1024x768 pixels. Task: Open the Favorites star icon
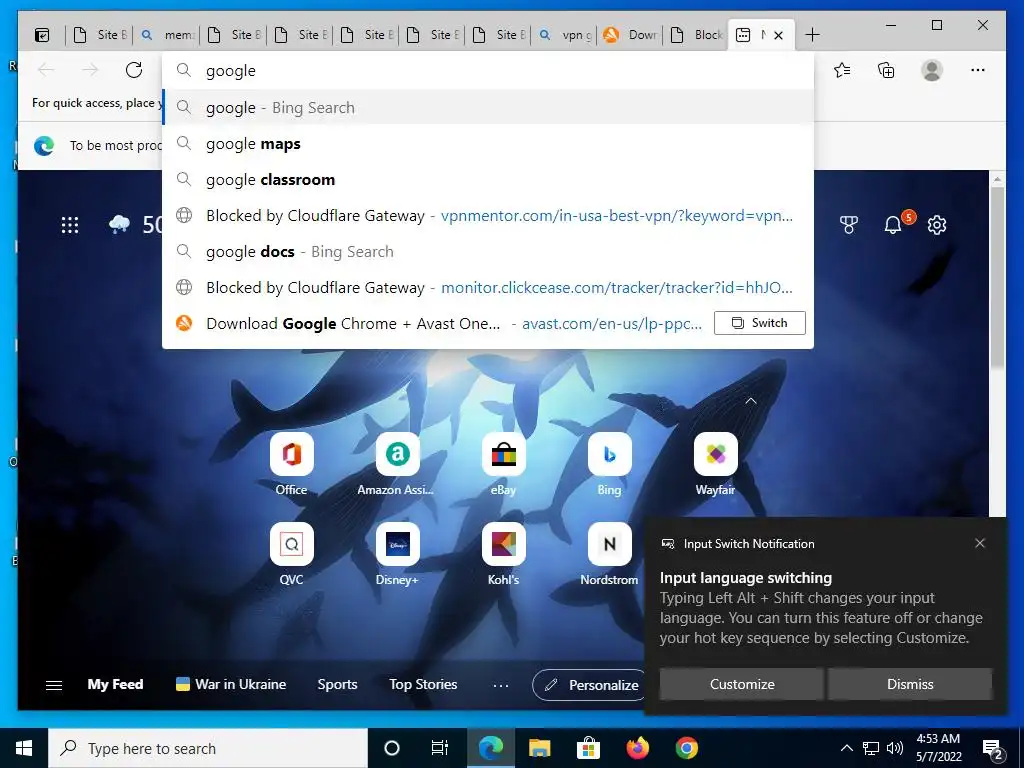pyautogui.click(x=842, y=70)
